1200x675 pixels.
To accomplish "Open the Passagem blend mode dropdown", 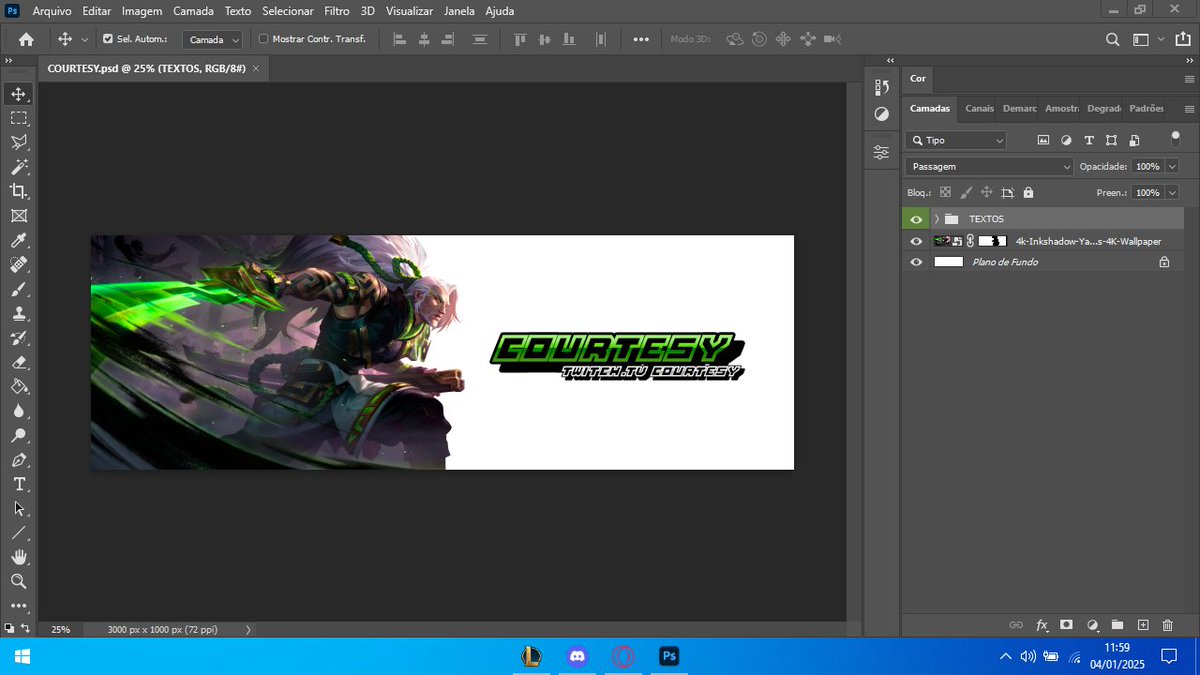I will coord(990,167).
